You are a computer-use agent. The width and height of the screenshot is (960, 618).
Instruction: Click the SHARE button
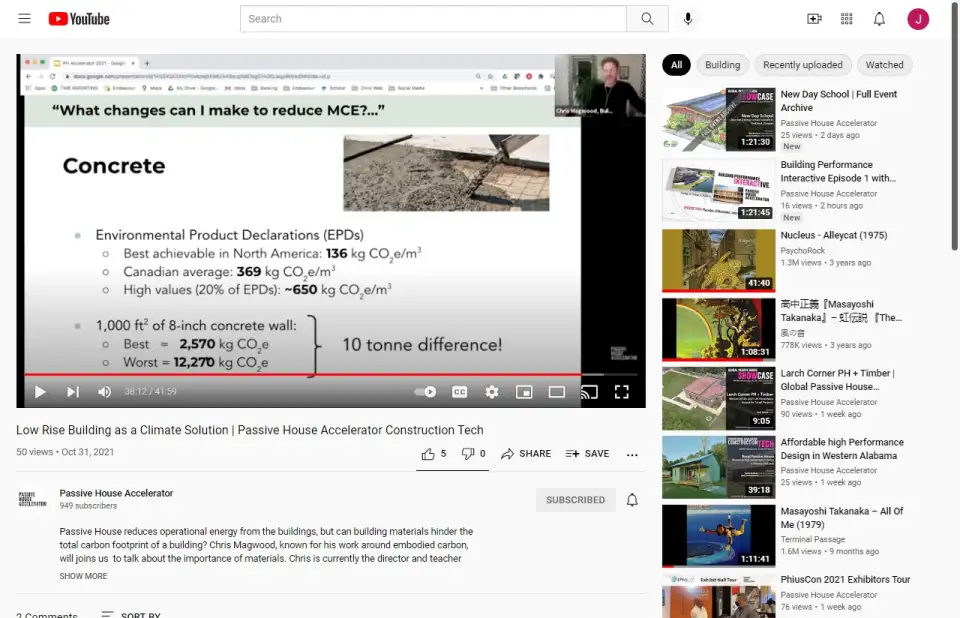[x=526, y=454]
